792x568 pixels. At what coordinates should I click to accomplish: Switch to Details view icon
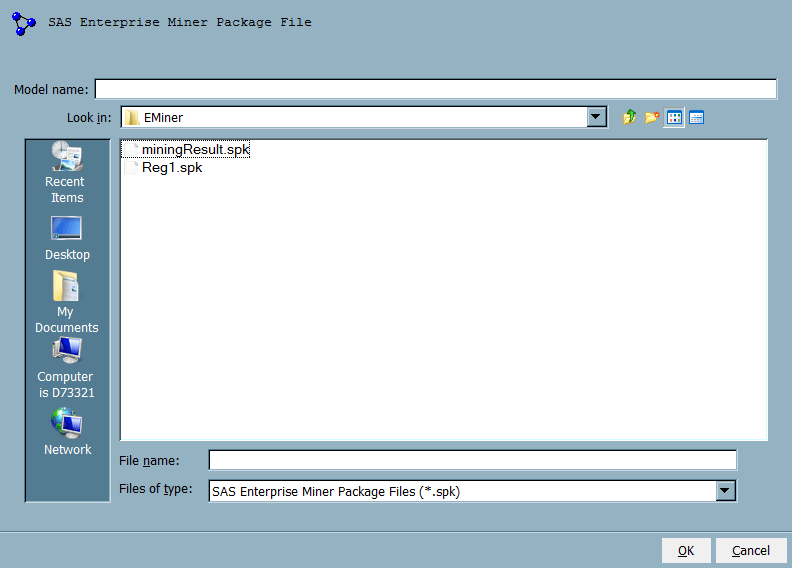click(x=697, y=117)
